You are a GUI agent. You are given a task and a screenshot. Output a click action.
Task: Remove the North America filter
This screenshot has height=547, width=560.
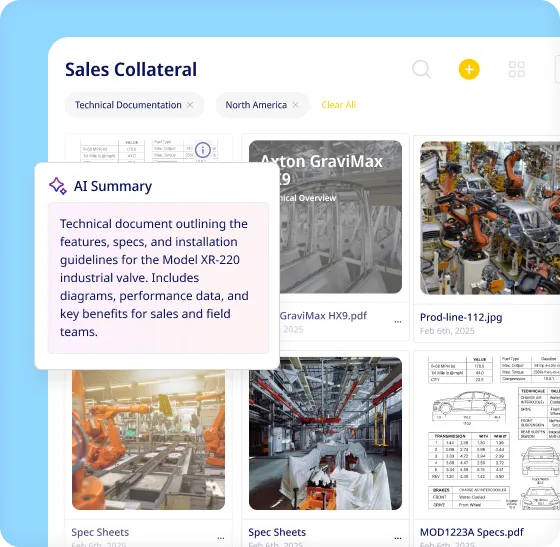tap(295, 105)
